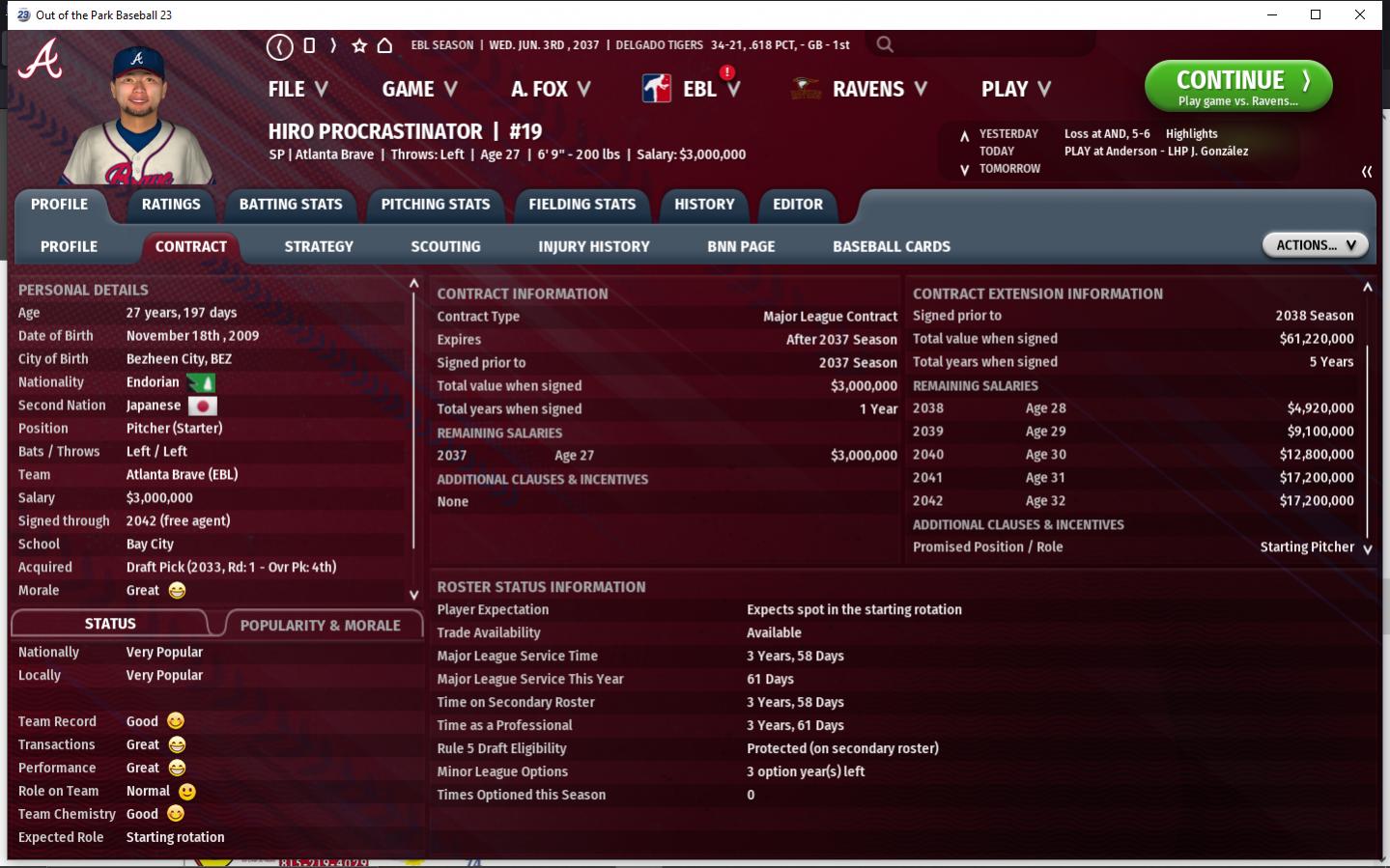Click the EBL league logo icon

pos(657,89)
